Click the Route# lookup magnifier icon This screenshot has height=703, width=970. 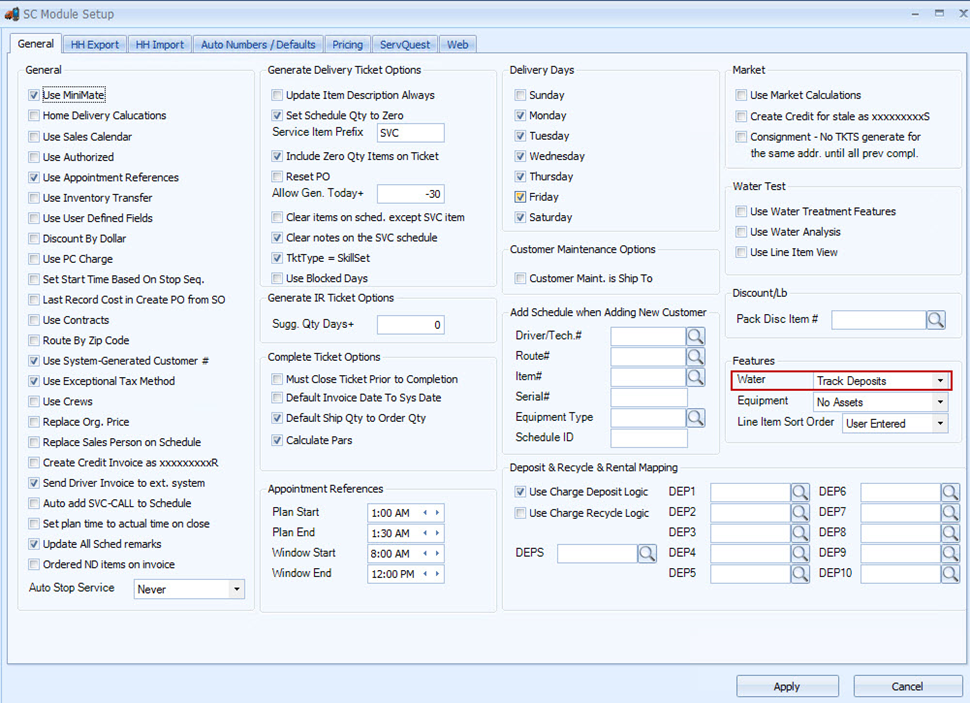point(695,356)
